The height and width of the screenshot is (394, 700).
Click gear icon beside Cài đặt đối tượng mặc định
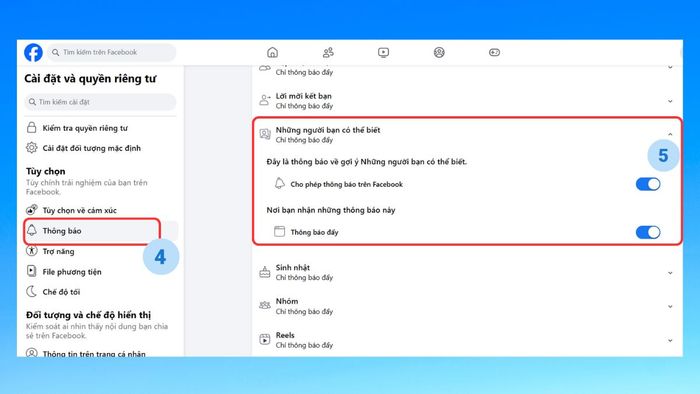pyautogui.click(x=31, y=148)
